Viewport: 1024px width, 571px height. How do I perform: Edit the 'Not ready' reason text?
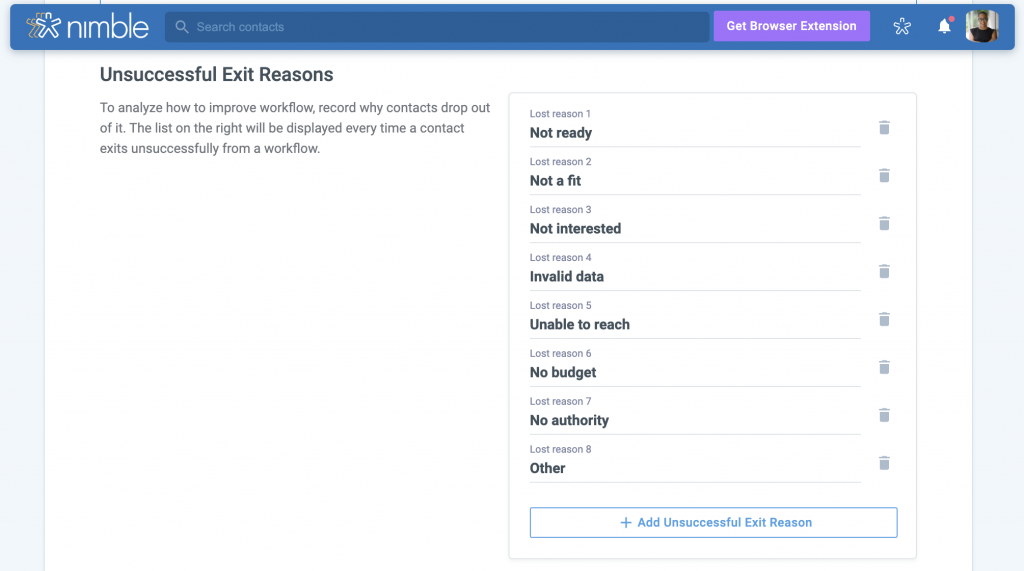tap(694, 133)
